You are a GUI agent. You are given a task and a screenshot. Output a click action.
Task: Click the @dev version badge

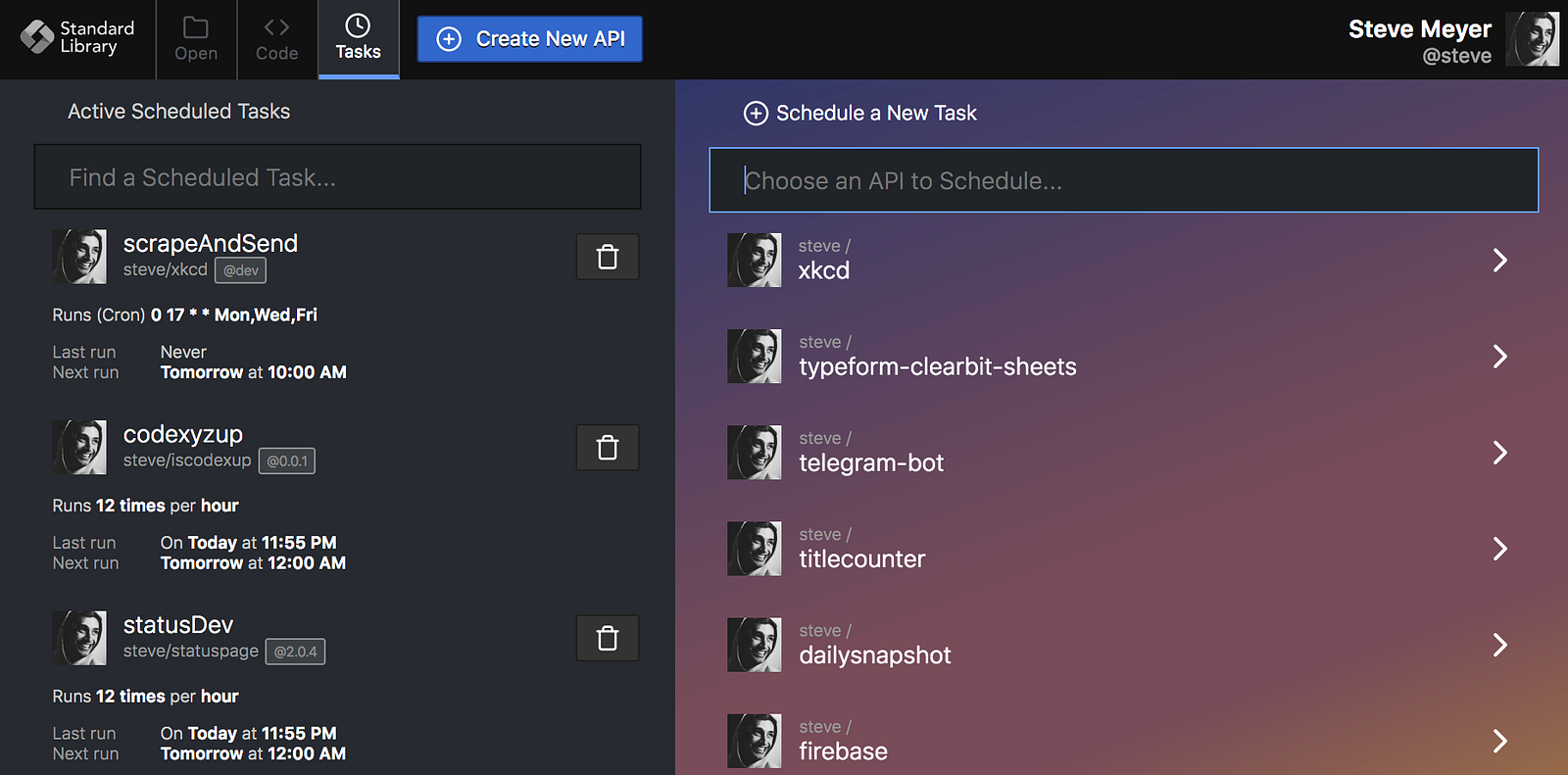coord(241,270)
